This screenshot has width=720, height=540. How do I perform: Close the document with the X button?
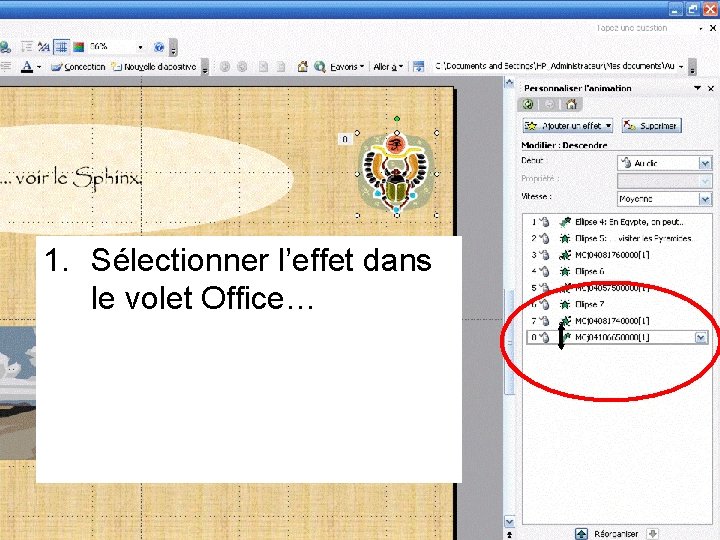coord(713,28)
